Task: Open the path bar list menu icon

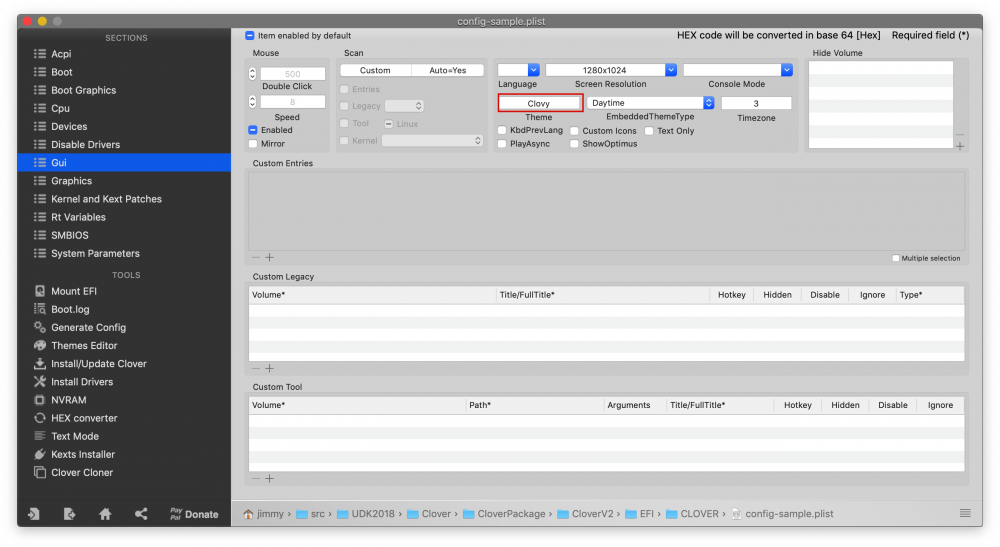Action: pos(965,513)
